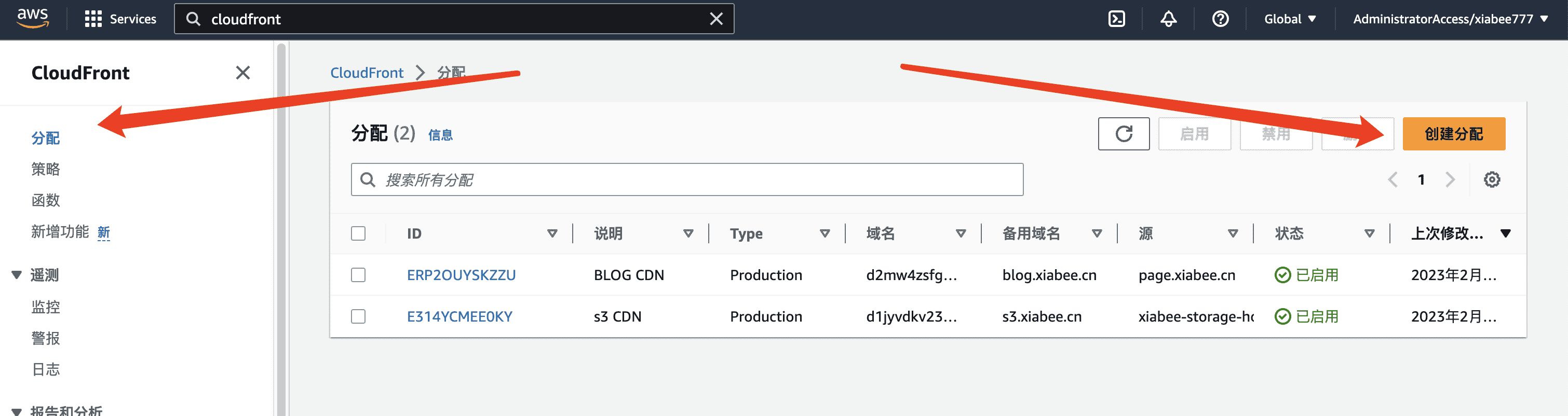Image resolution: width=1568 pixels, height=416 pixels.
Task: Open the AWS console home logo
Action: [x=32, y=18]
